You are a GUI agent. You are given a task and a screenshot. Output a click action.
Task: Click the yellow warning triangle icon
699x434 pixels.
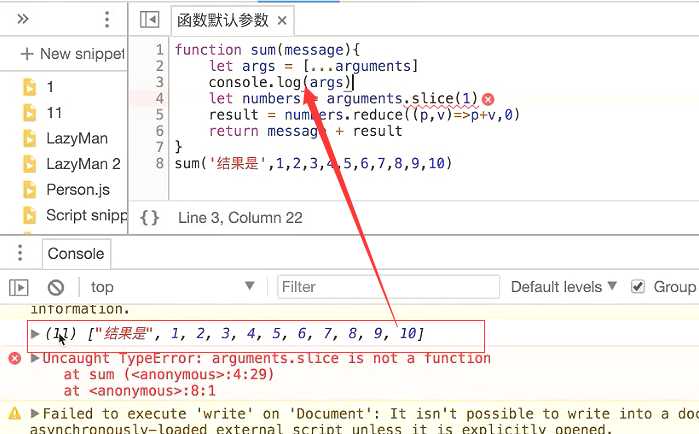coord(15,413)
